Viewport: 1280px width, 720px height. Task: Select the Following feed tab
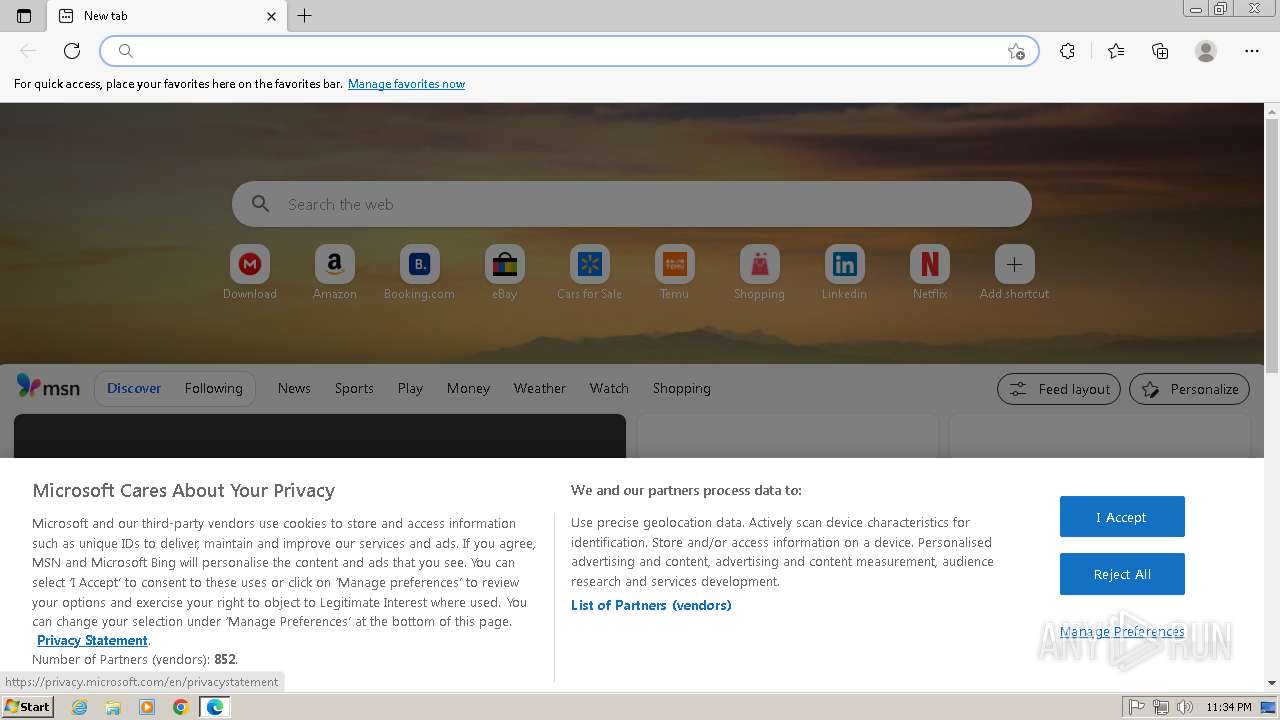[213, 388]
